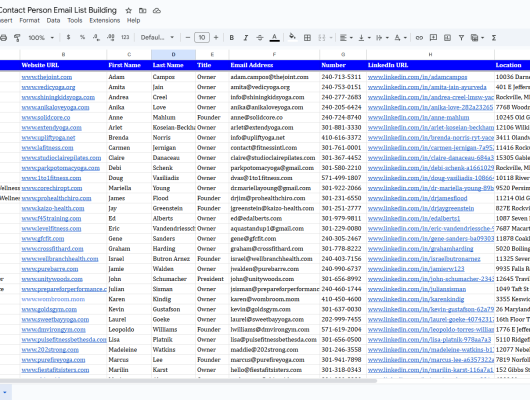This screenshot has width=530, height=400.
Task: Open text rotation dropdown
Action: [401, 38]
